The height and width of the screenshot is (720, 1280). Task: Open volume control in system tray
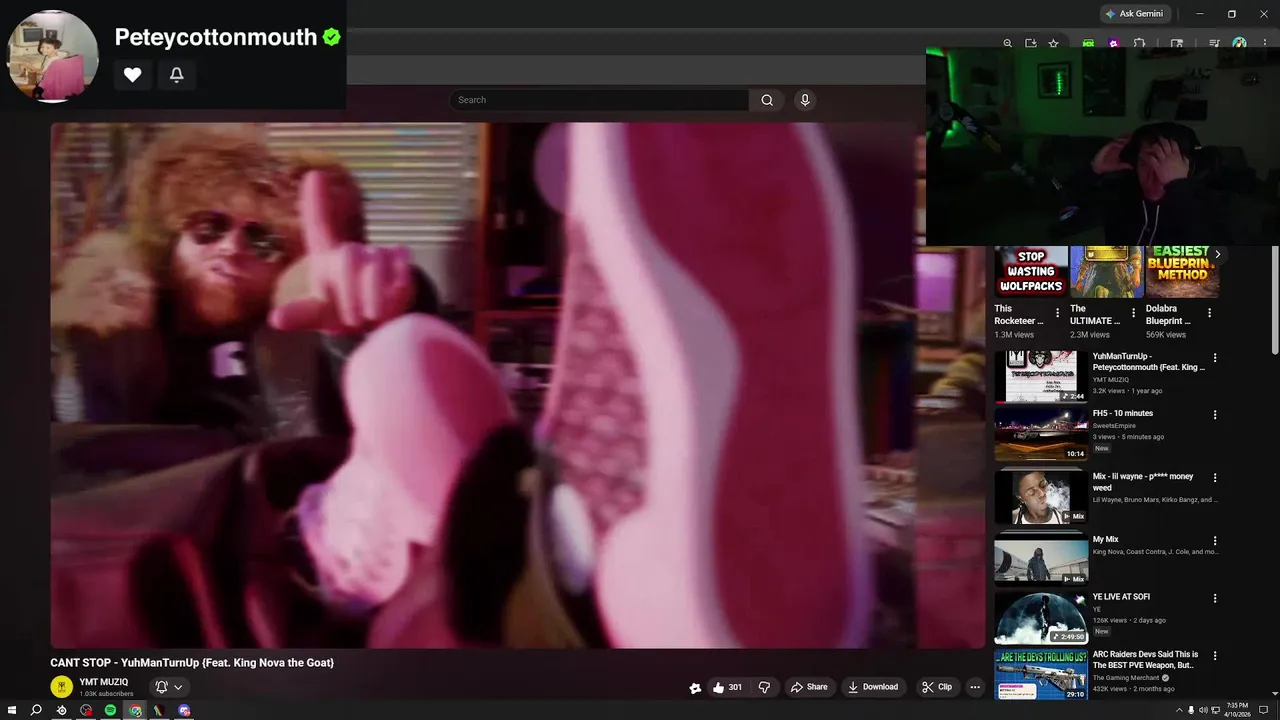(1203, 710)
